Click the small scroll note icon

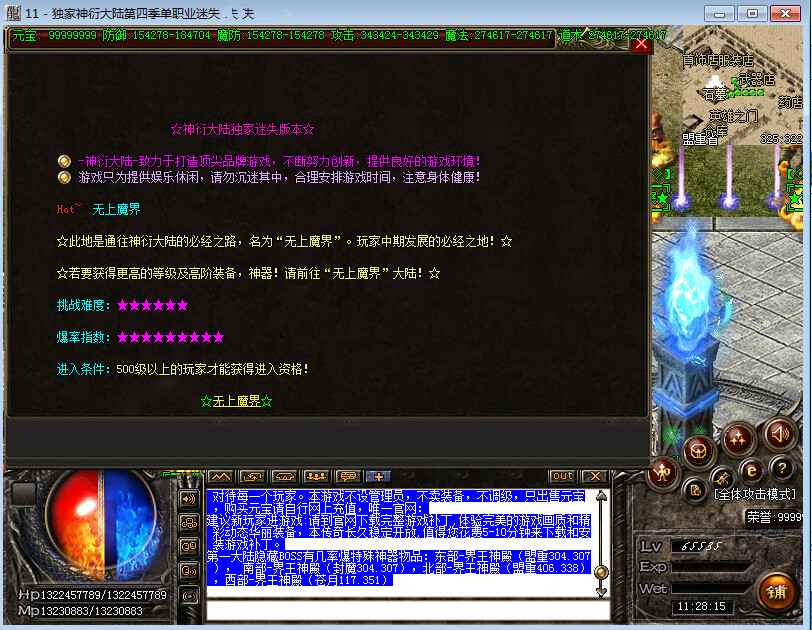point(697,490)
